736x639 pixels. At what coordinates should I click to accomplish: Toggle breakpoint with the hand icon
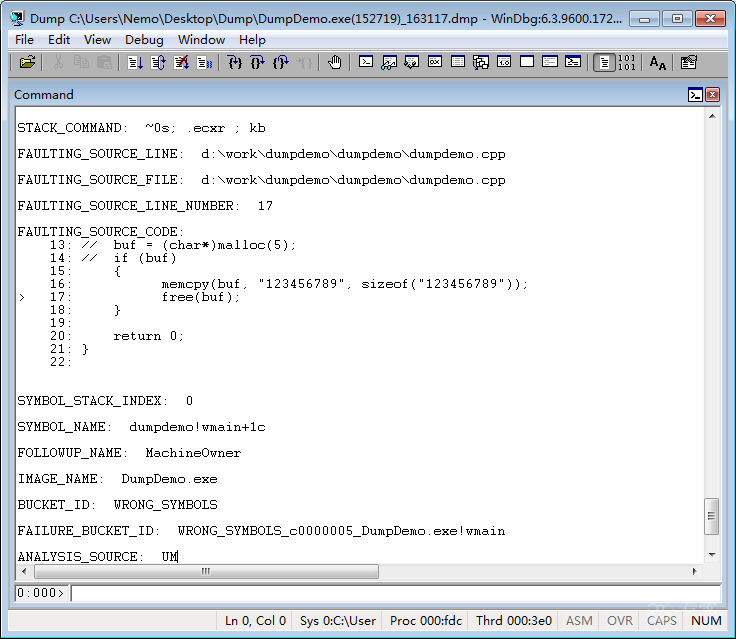tap(335, 62)
